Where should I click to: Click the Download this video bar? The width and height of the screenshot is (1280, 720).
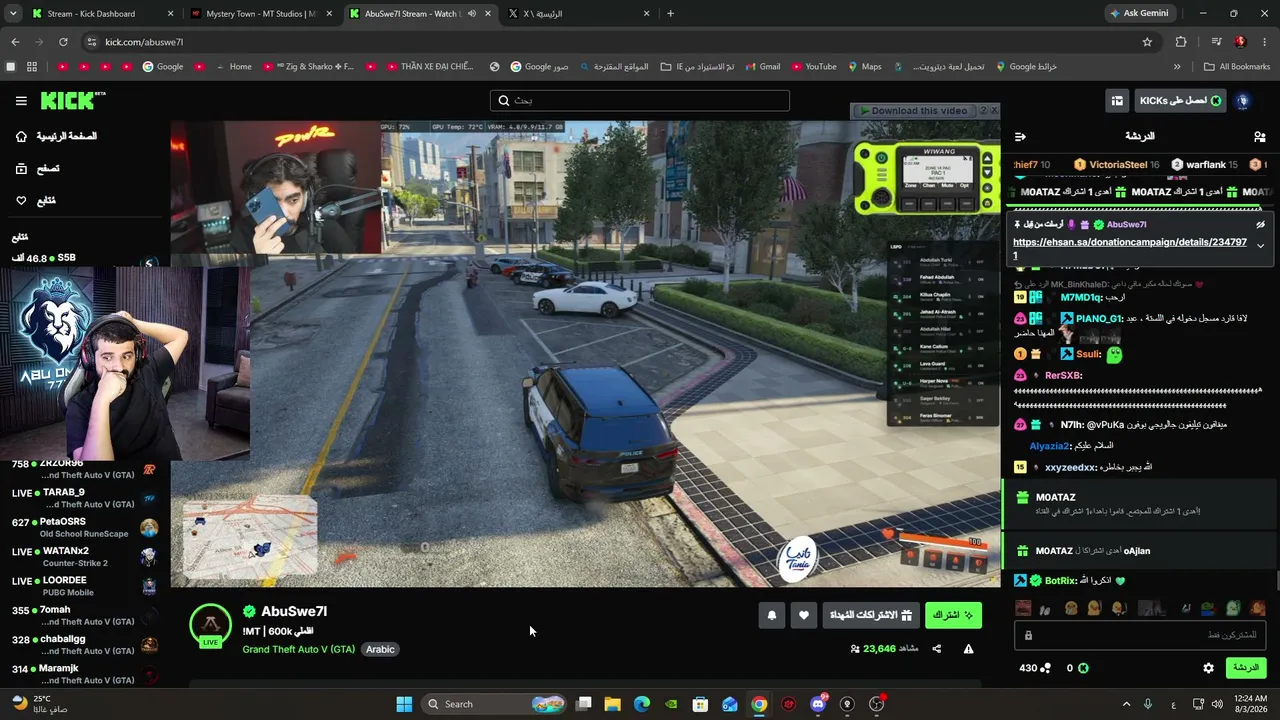click(915, 111)
